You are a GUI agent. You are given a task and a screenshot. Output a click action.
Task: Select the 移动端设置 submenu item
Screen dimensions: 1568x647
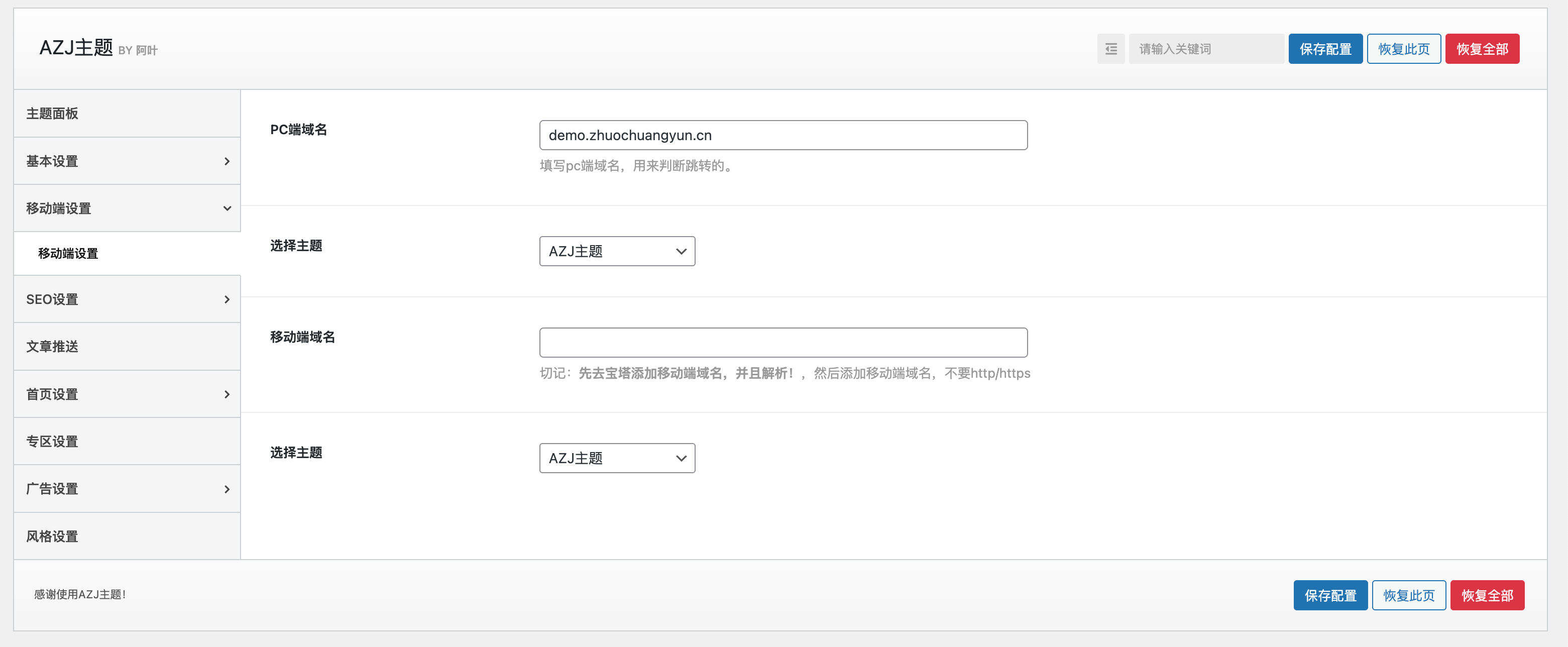(126, 253)
